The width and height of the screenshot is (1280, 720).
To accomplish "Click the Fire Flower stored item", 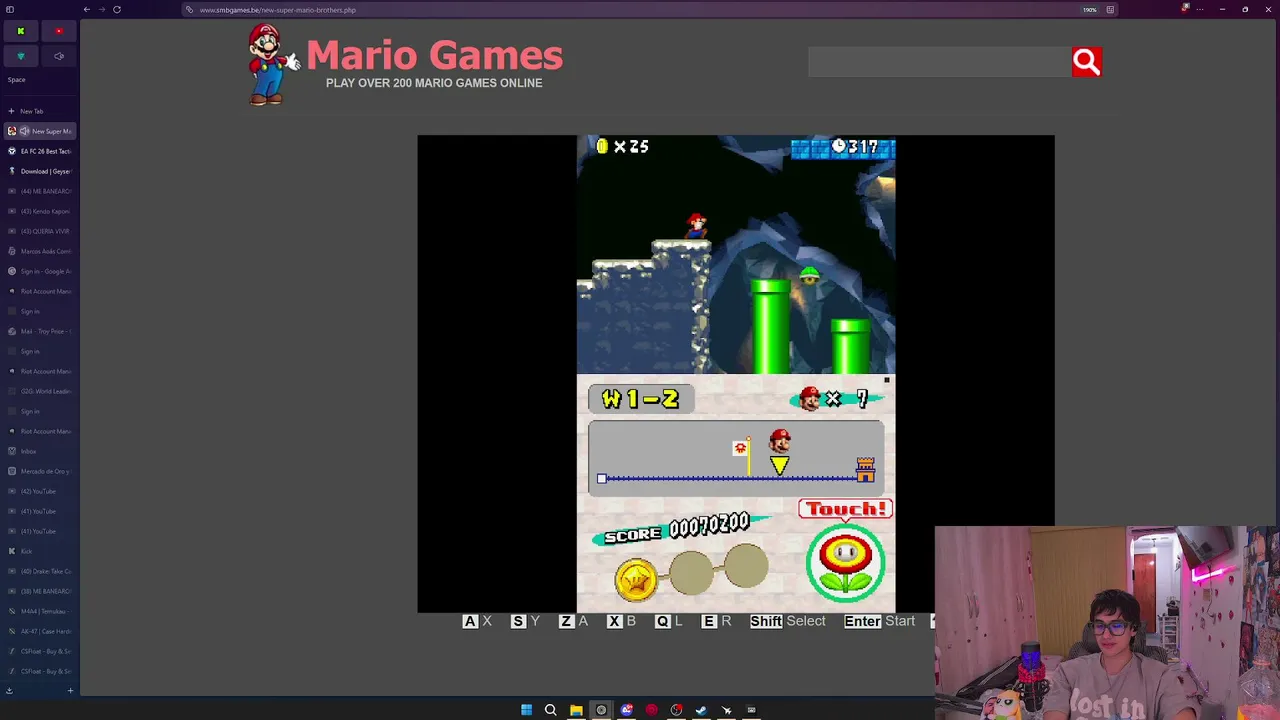I will click(845, 563).
